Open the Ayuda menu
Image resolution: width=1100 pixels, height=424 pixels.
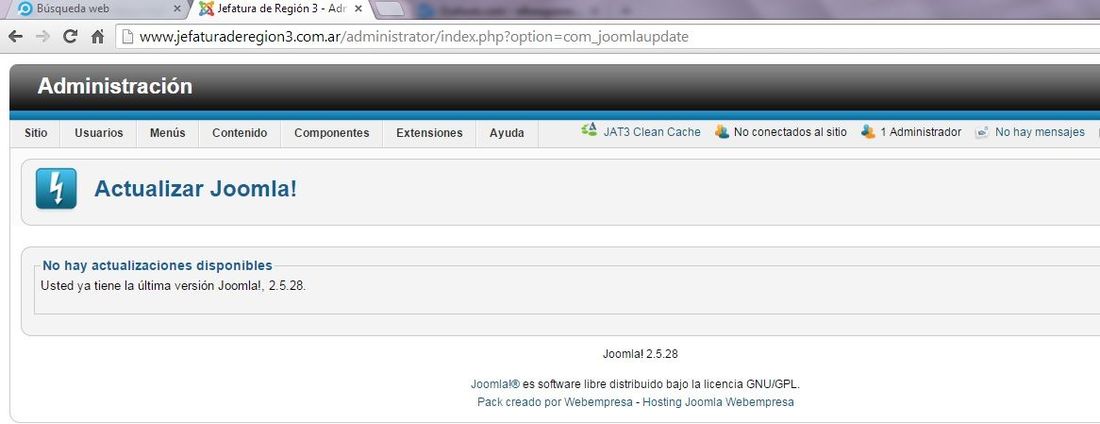[507, 133]
